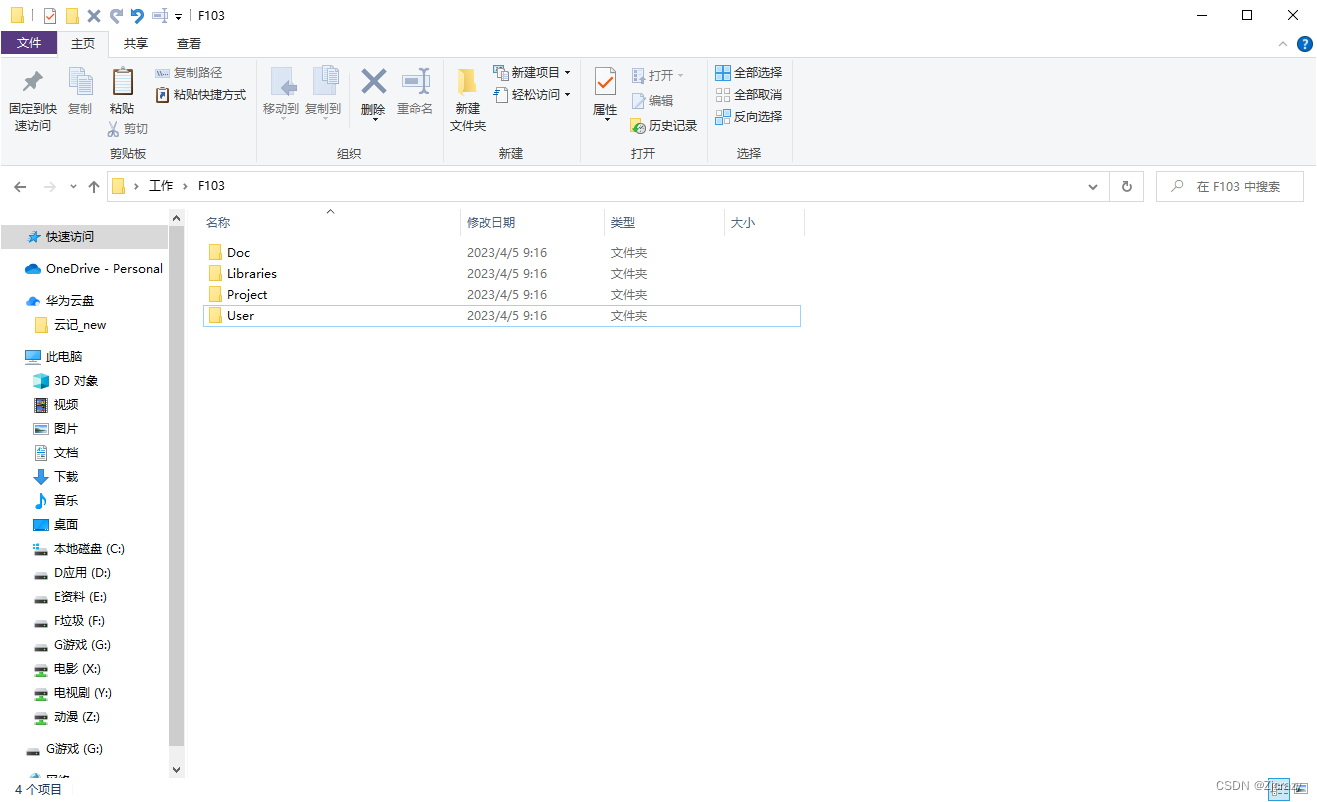Click the History button
Image resolution: width=1317 pixels, height=802 pixels.
pos(664,126)
